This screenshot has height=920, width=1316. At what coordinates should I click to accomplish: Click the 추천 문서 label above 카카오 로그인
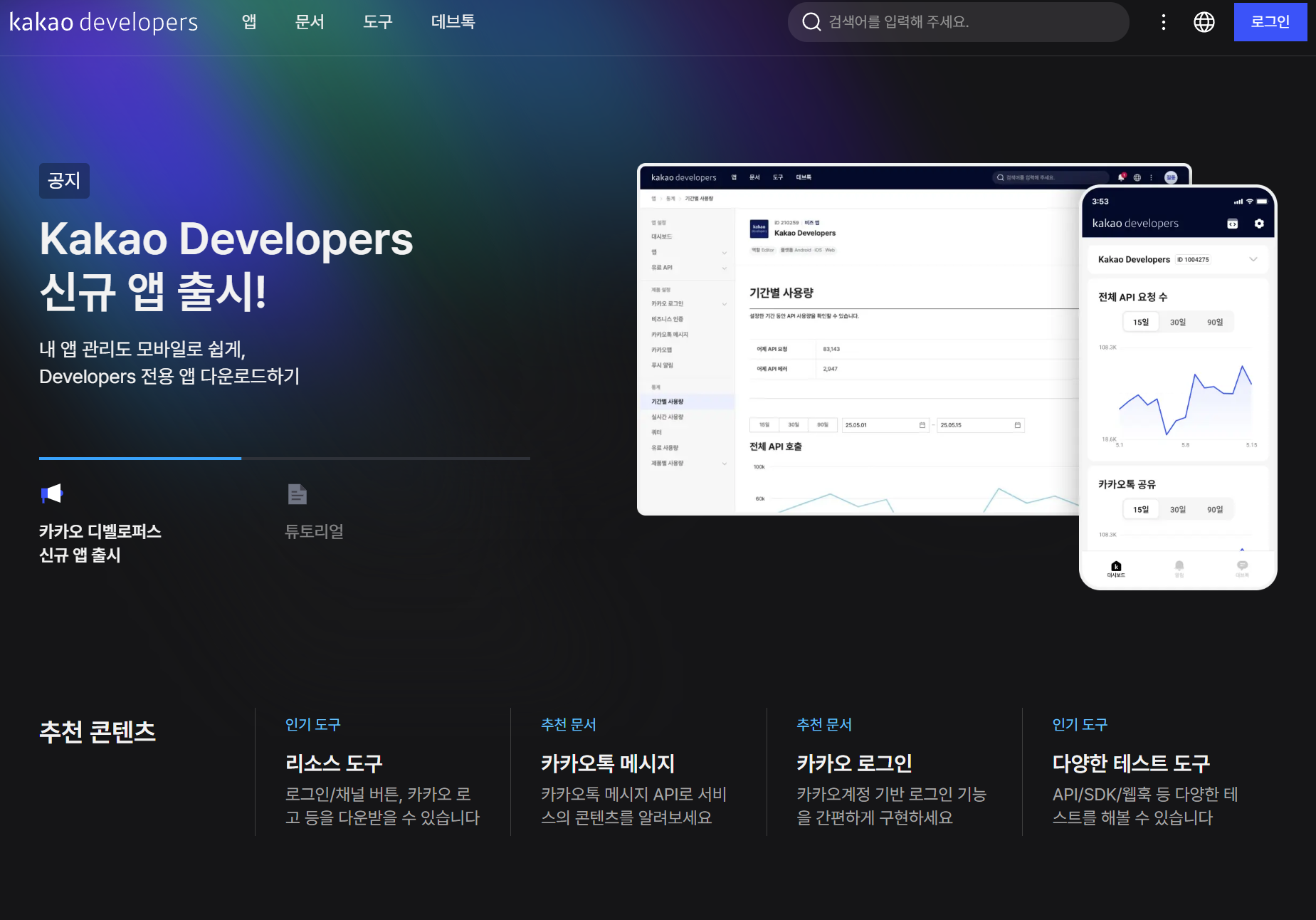pyautogui.click(x=824, y=724)
